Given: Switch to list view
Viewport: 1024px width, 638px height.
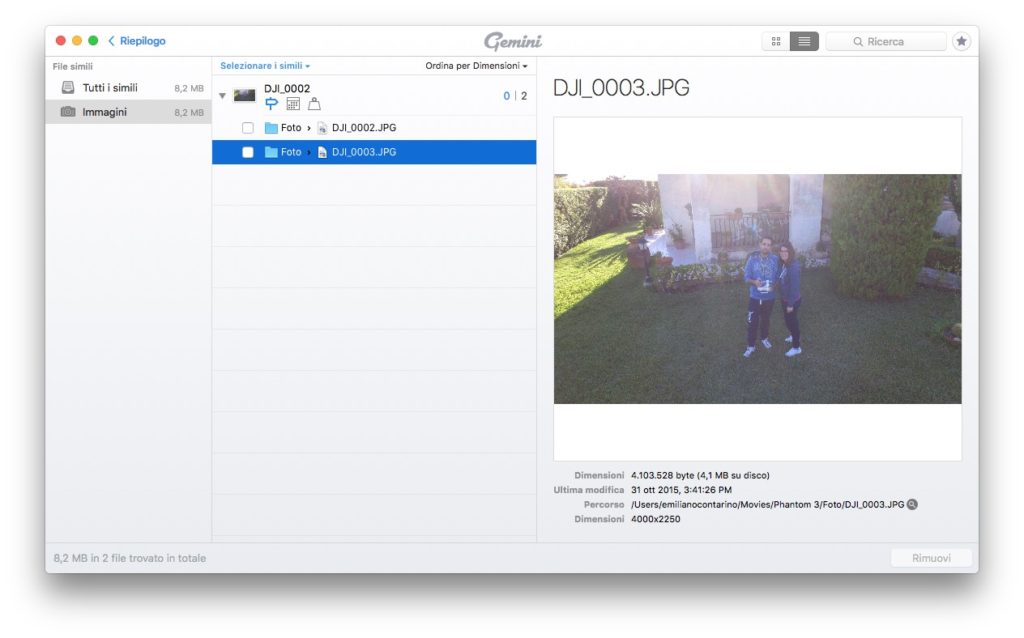Looking at the screenshot, I should coord(804,41).
